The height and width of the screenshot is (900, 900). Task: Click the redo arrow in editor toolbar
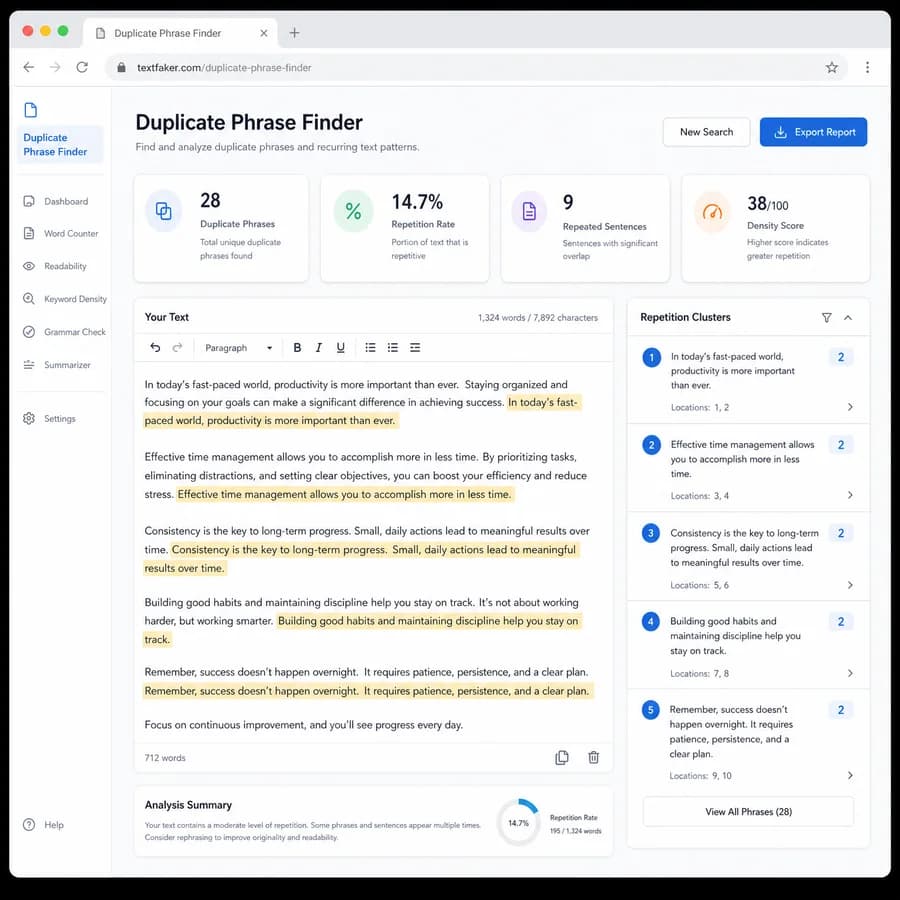click(x=177, y=347)
